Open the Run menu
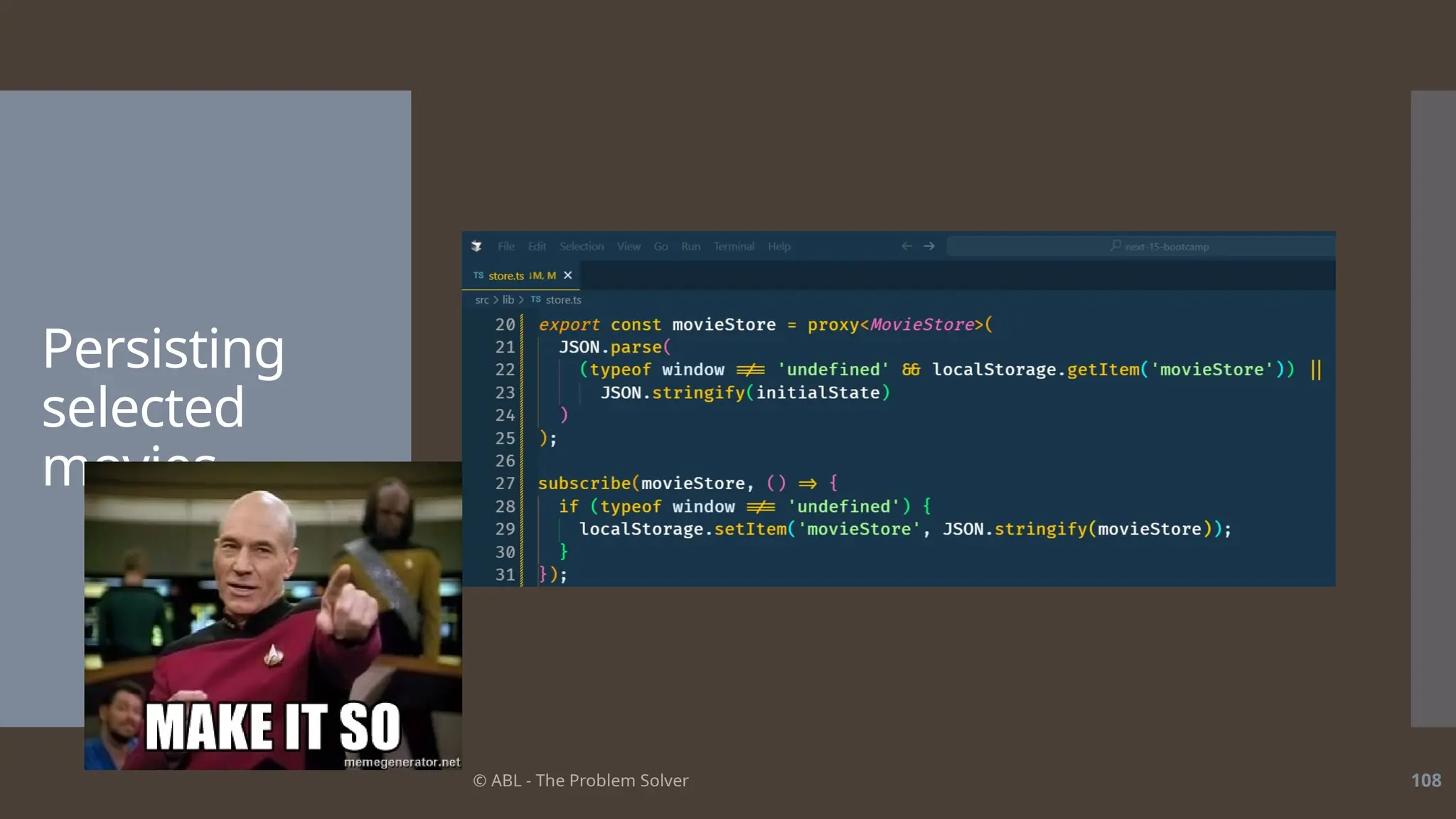1456x819 pixels. (690, 246)
